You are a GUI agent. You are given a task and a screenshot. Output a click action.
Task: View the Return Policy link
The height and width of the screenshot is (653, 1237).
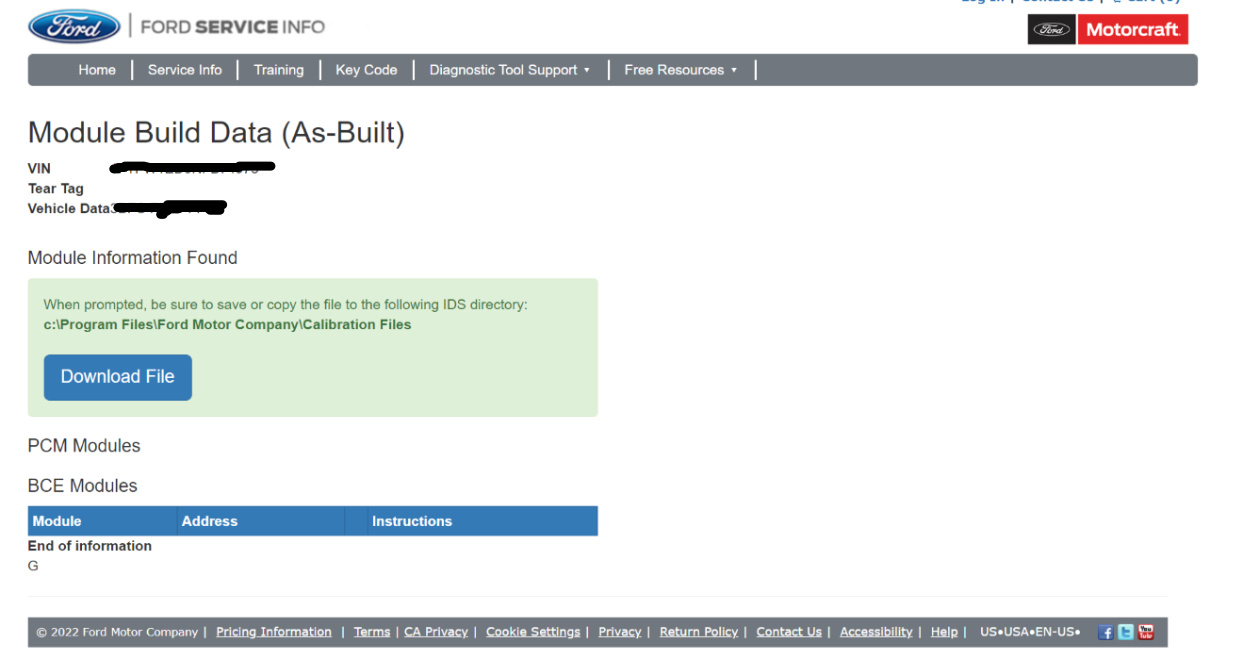point(698,632)
